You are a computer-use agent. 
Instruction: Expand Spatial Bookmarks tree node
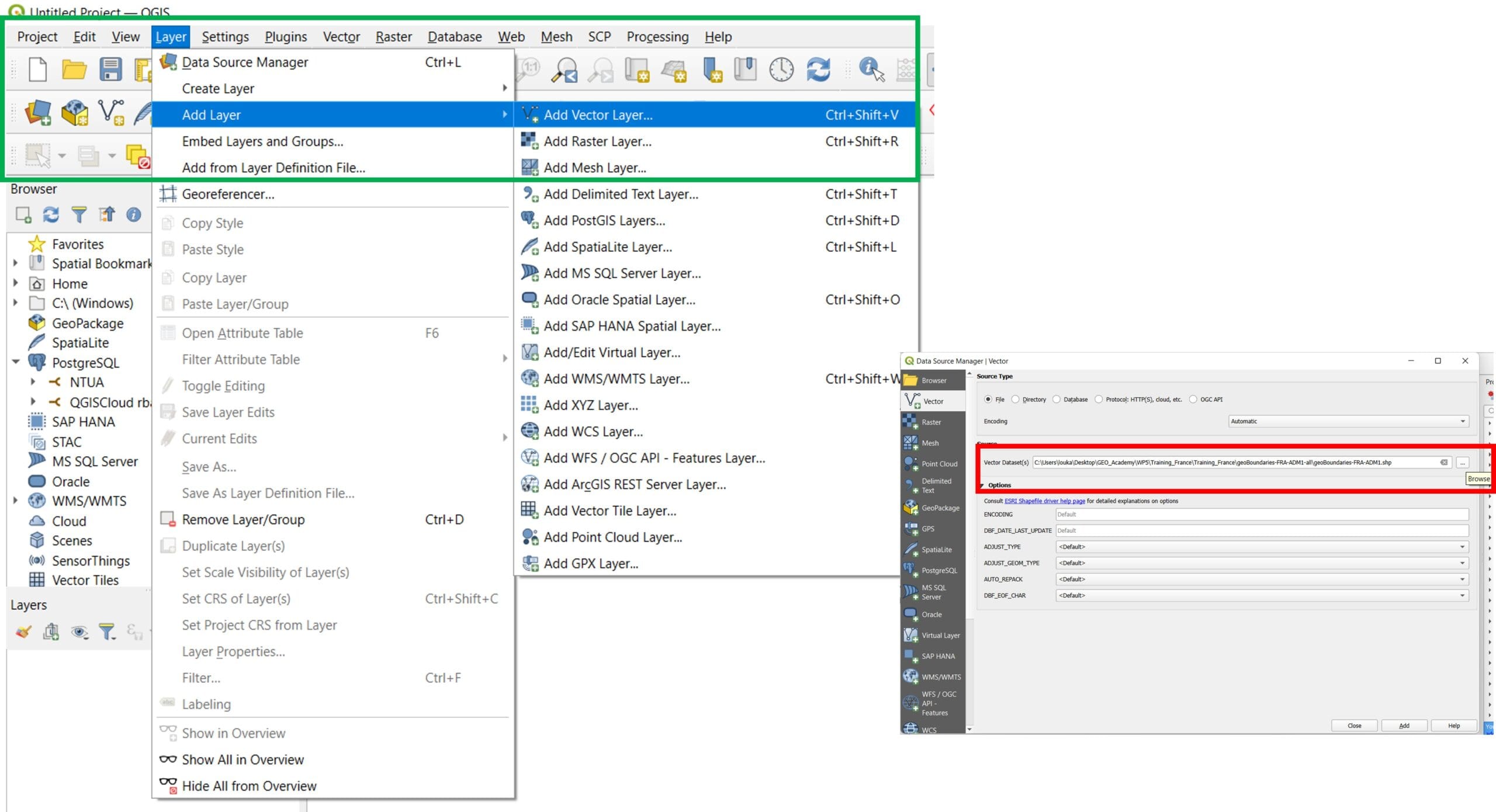click(x=16, y=263)
